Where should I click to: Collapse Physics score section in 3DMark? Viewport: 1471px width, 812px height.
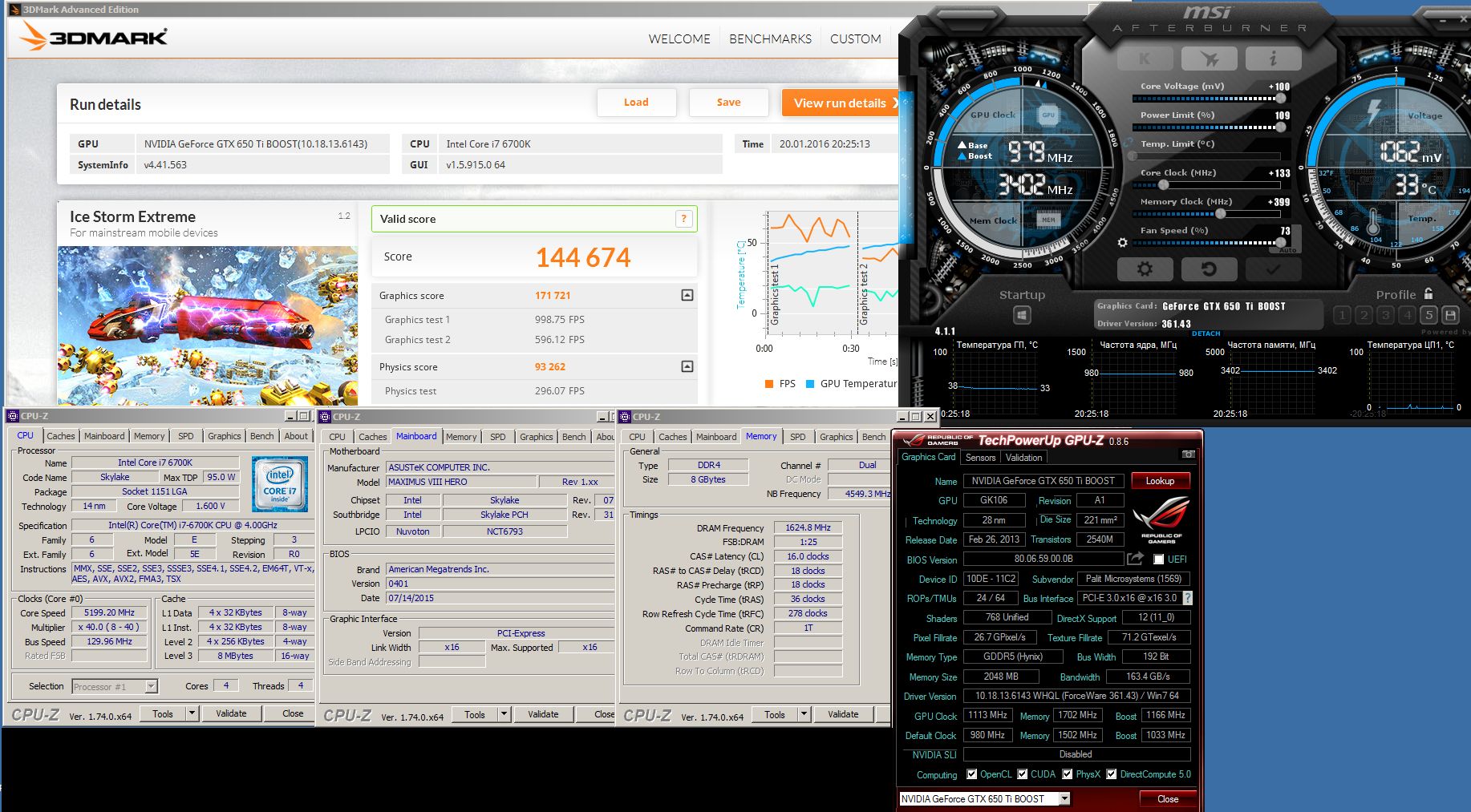pos(687,366)
